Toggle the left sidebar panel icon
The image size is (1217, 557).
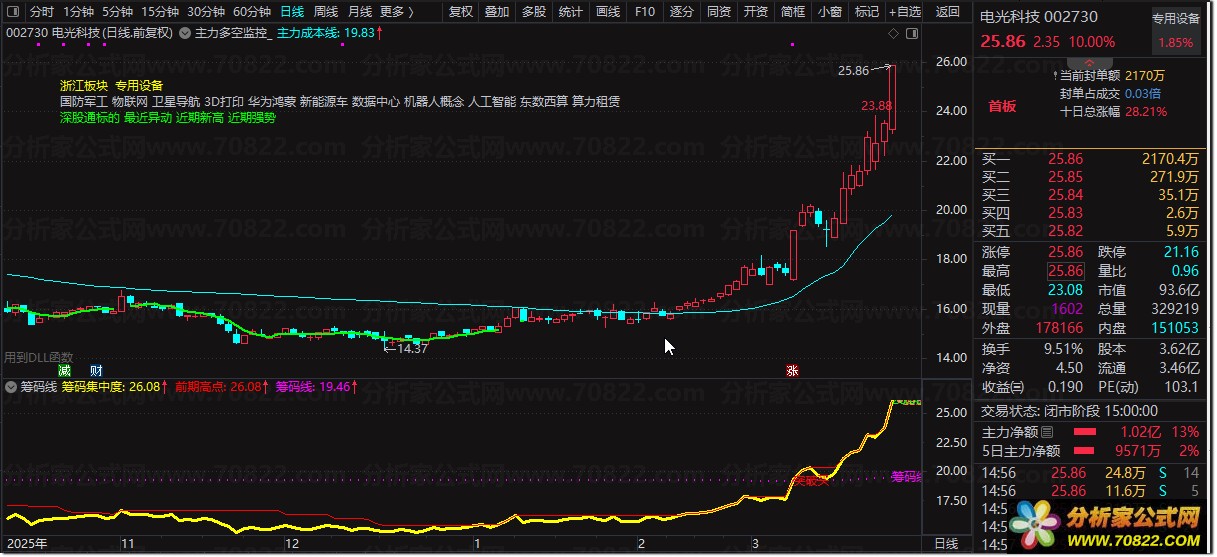pos(13,12)
